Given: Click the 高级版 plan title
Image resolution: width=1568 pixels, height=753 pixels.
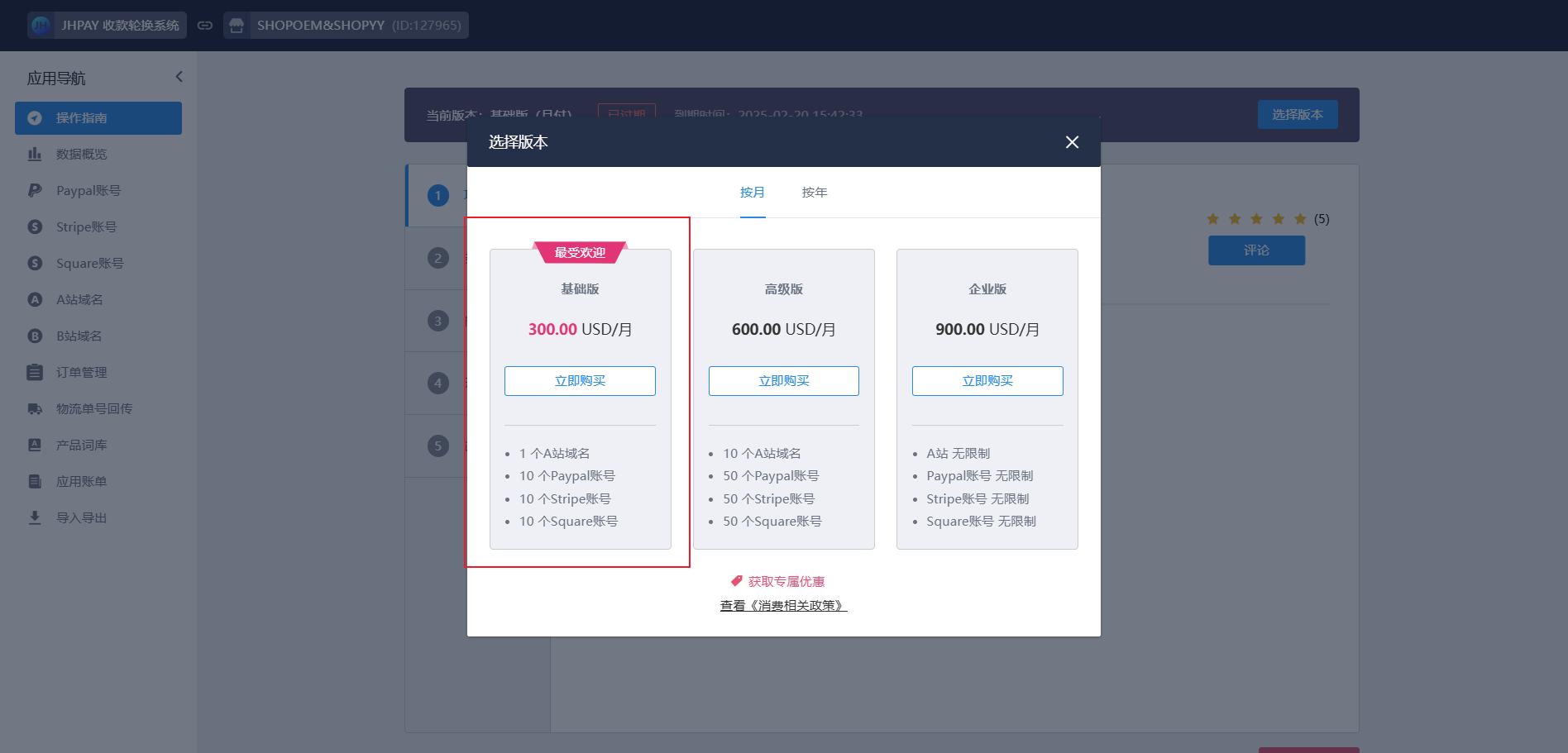Looking at the screenshot, I should pos(784,289).
